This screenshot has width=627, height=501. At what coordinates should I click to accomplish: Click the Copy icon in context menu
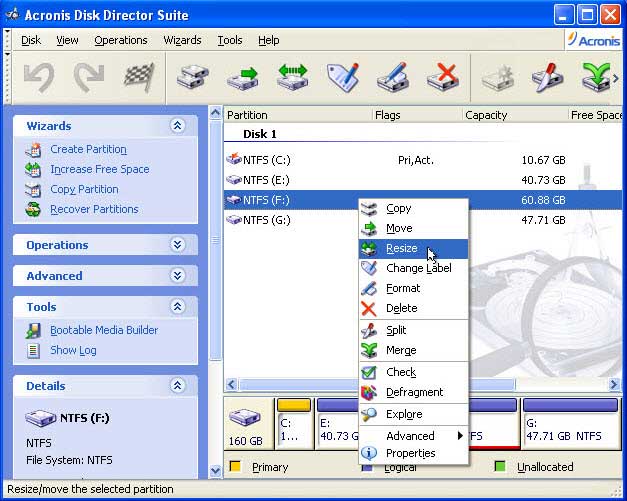pyautogui.click(x=369, y=208)
